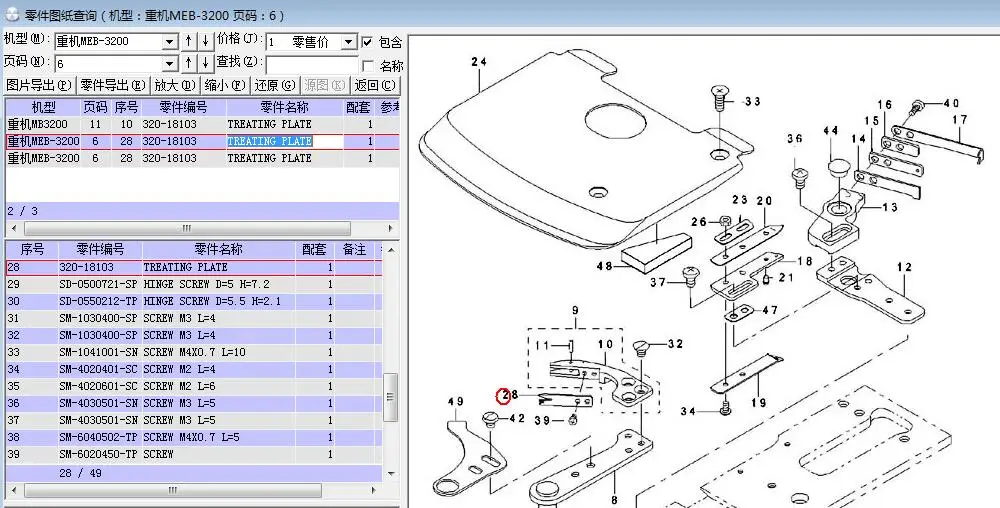1000x508 pixels.
Task: Toggle the 包含 checkbox
Action: click(x=367, y=42)
